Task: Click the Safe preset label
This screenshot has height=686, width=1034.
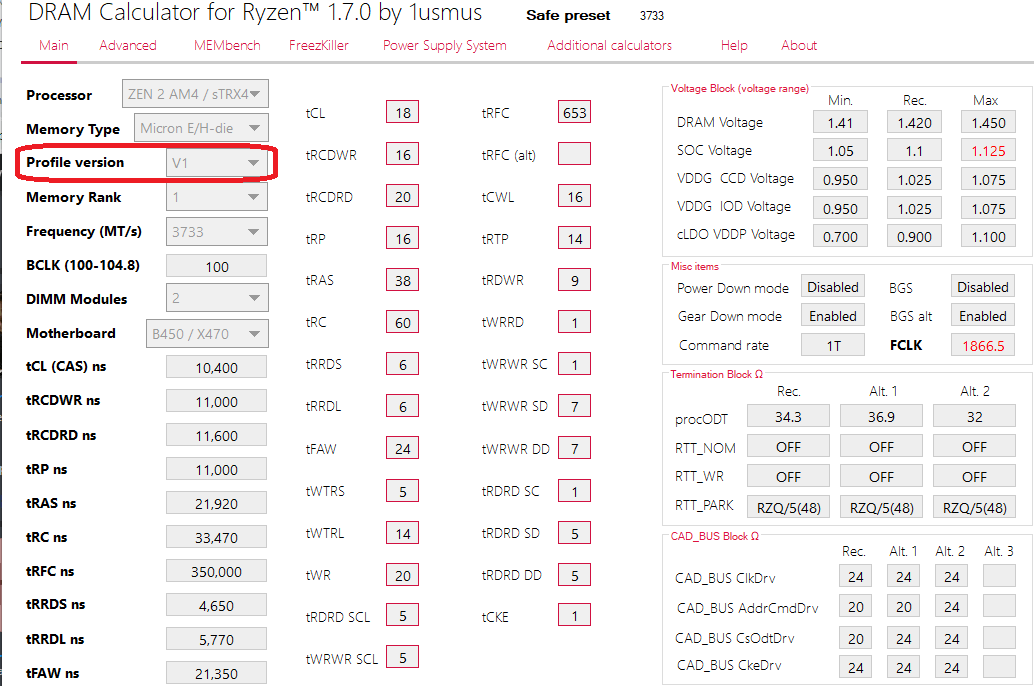Action: click(x=568, y=15)
